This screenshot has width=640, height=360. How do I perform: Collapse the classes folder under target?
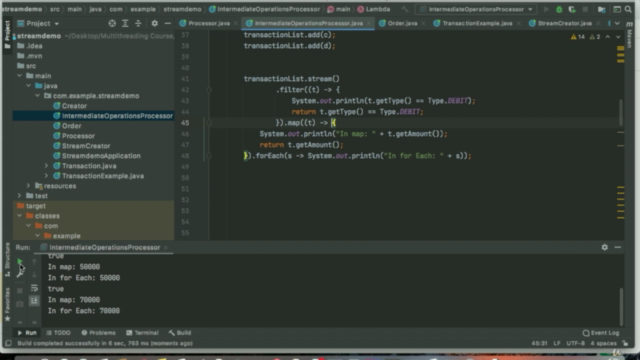pos(20,216)
